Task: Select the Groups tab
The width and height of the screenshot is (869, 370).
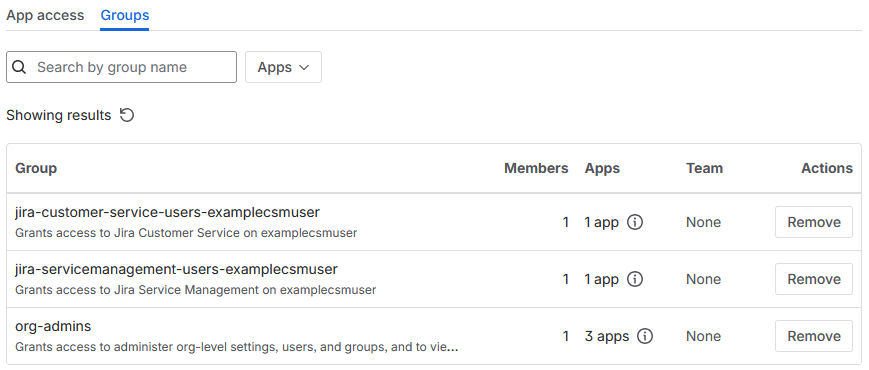Action: pyautogui.click(x=125, y=15)
